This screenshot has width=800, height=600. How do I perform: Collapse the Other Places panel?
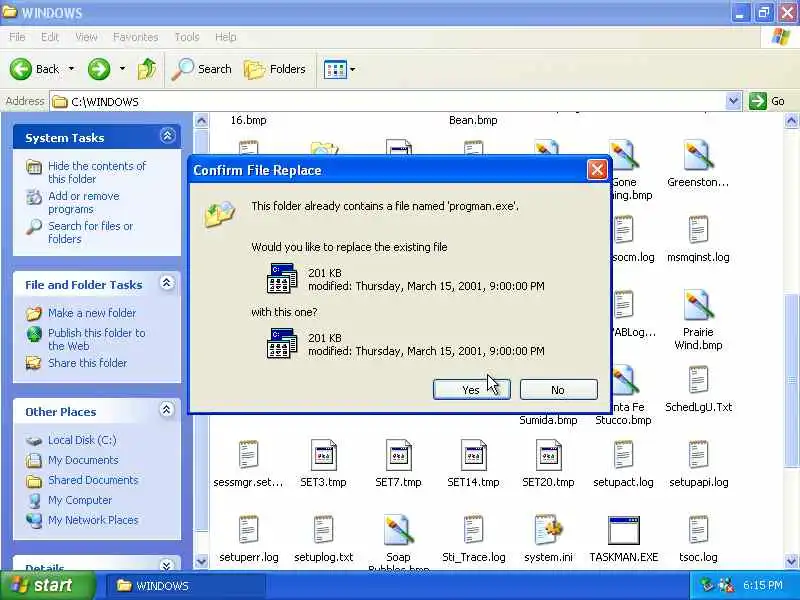(166, 410)
